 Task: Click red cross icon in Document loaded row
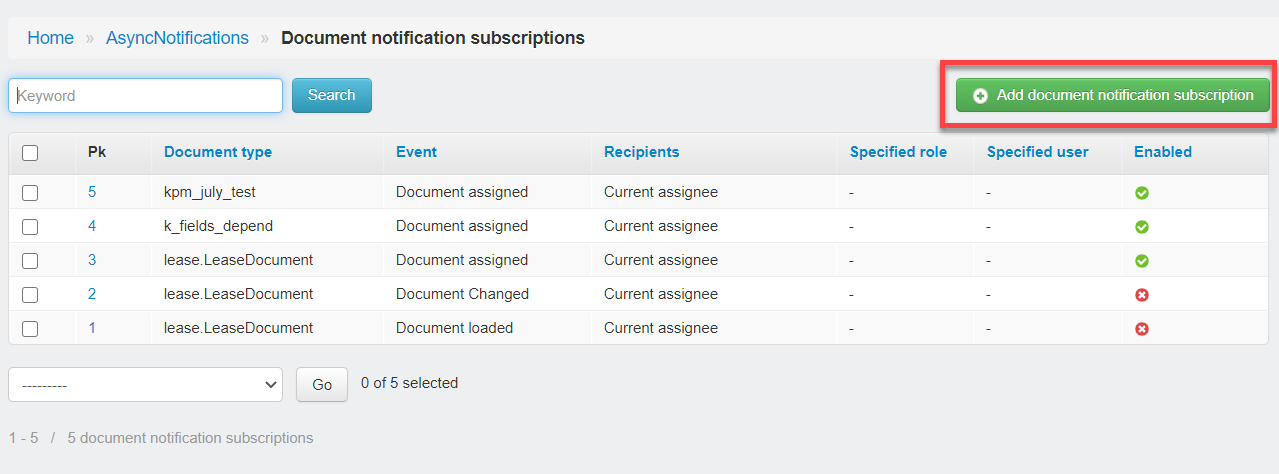coord(1142,329)
